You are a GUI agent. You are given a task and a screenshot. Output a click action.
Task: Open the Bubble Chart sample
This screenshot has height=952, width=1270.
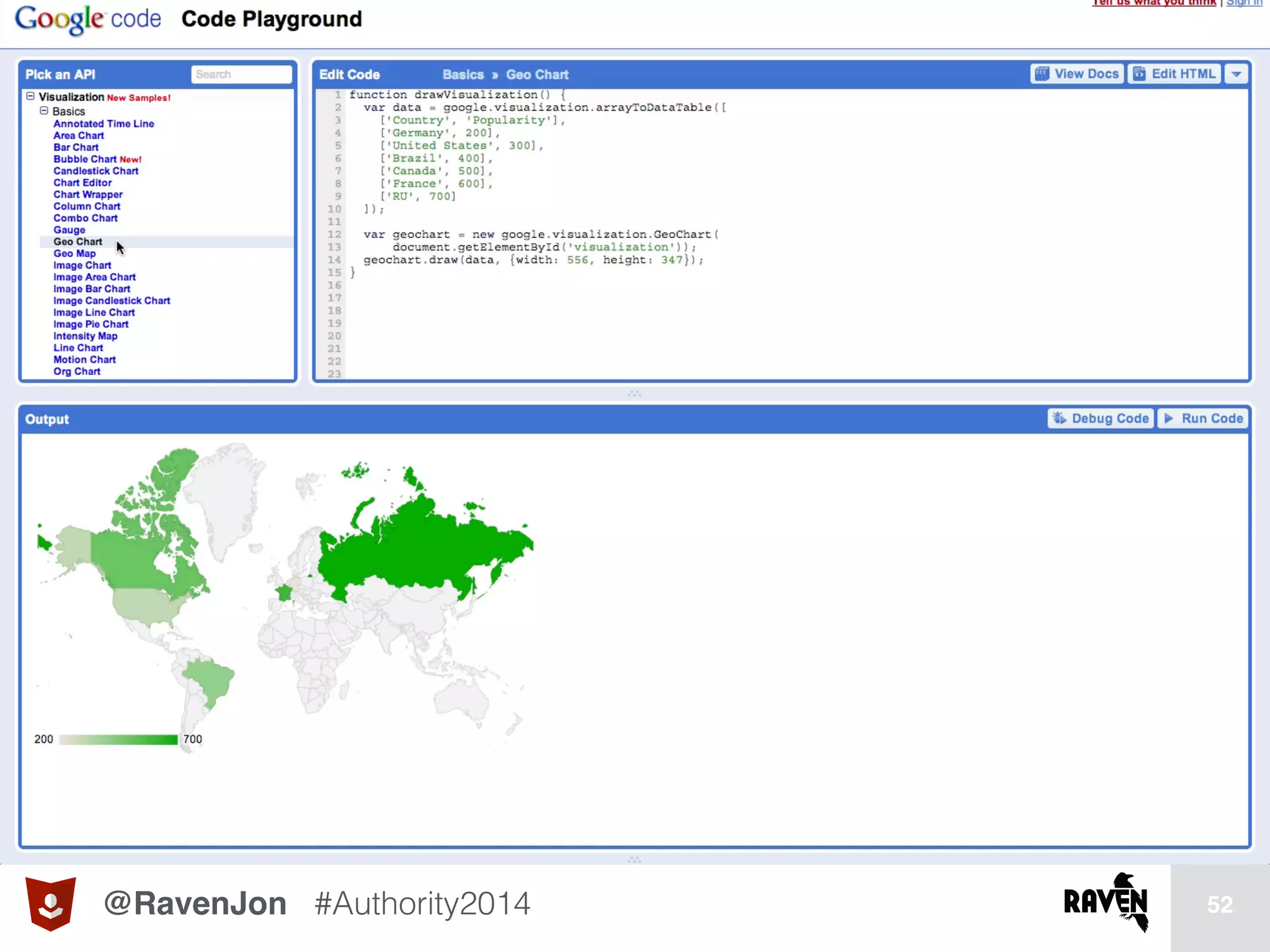85,159
